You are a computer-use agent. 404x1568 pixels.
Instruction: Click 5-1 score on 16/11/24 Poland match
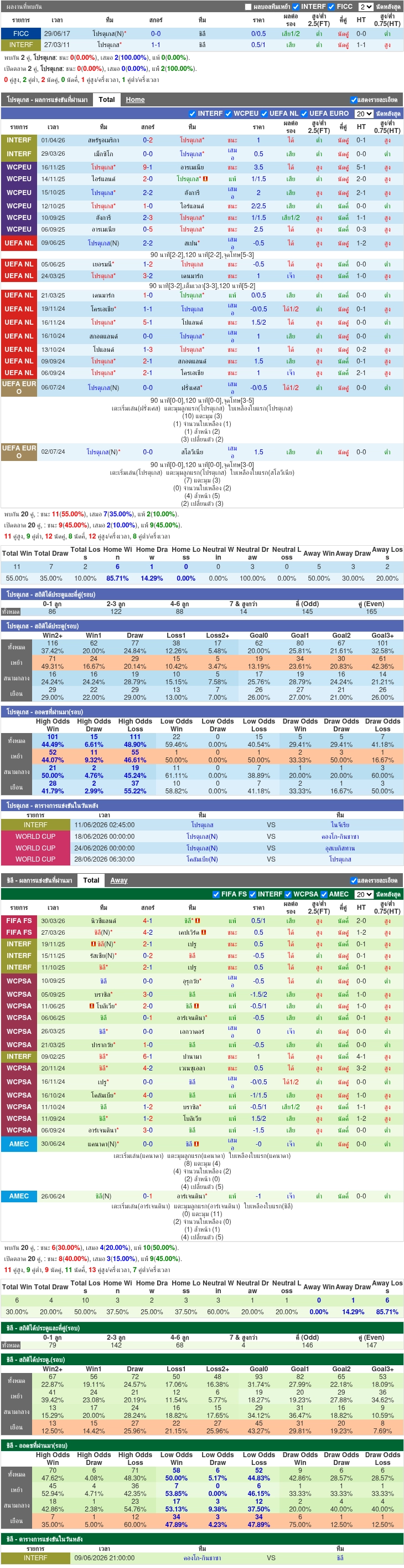(x=147, y=322)
